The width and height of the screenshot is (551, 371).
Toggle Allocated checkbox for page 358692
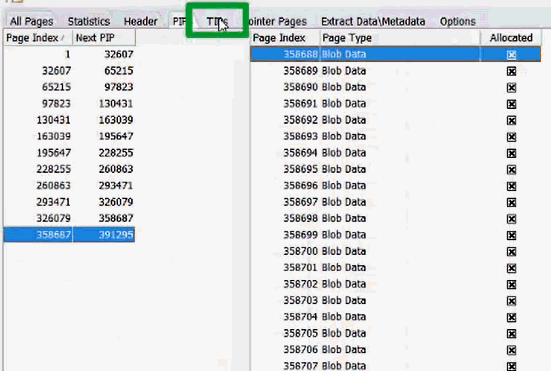click(x=511, y=120)
